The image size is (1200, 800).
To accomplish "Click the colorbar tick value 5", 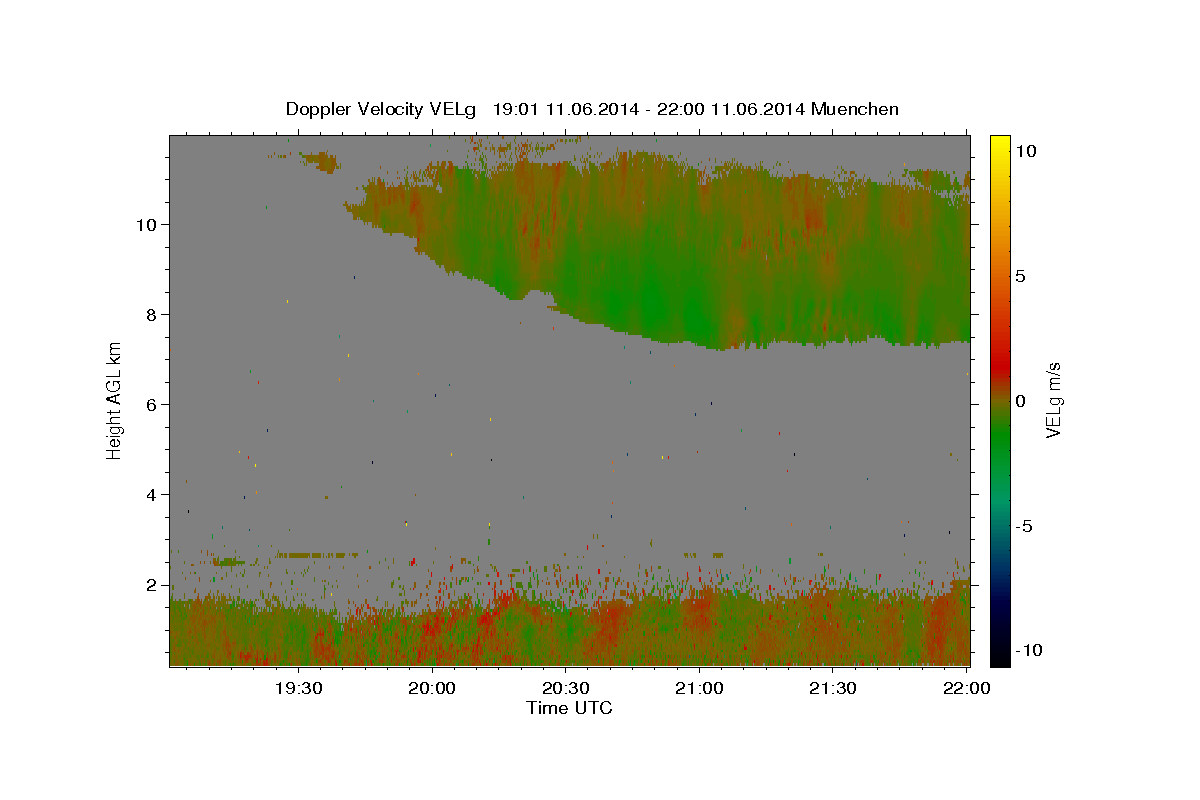I will pos(1020,276).
